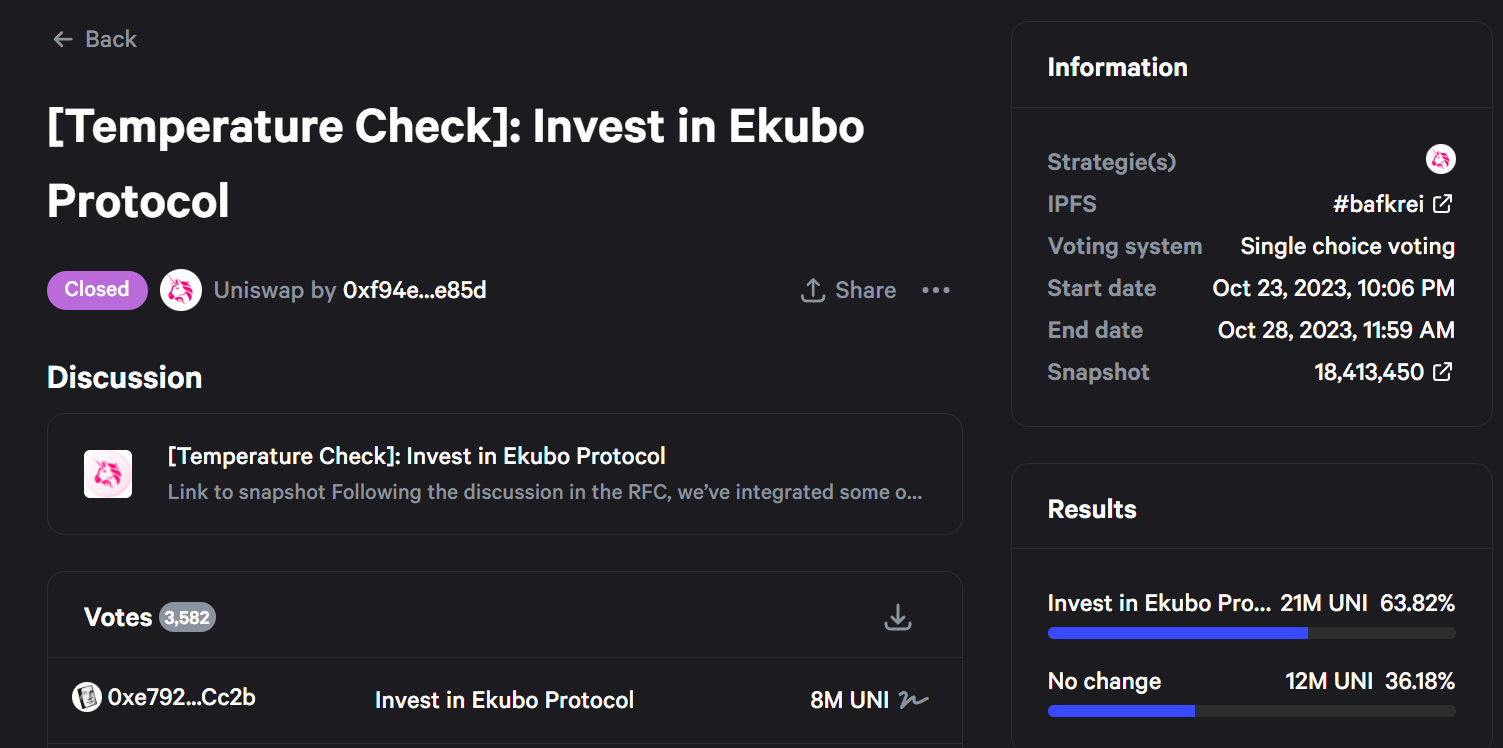Open the Snapshot block external link icon
The width and height of the screenshot is (1503, 748).
(x=1441, y=371)
